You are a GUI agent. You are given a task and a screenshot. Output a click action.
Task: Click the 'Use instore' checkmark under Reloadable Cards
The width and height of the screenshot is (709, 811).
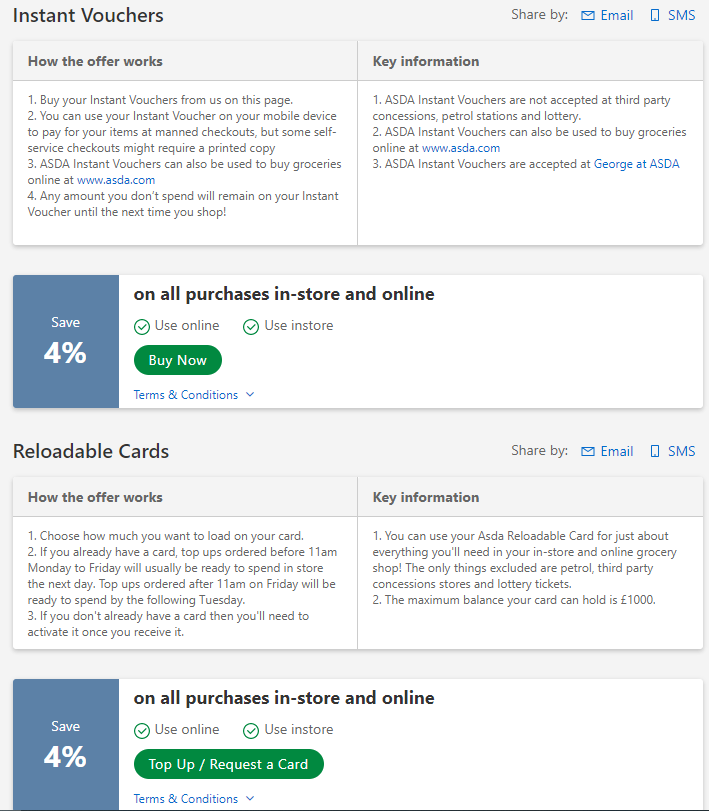point(251,731)
